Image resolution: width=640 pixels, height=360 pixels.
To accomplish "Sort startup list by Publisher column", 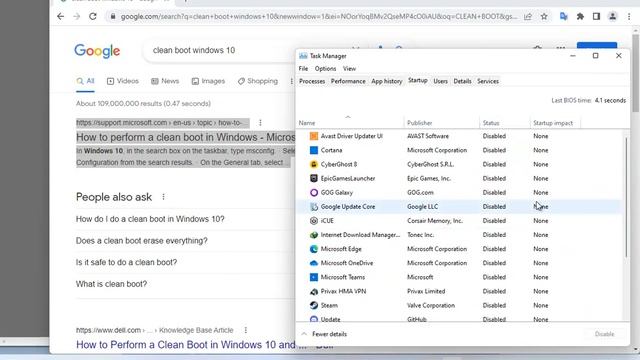I will (x=442, y=123).
